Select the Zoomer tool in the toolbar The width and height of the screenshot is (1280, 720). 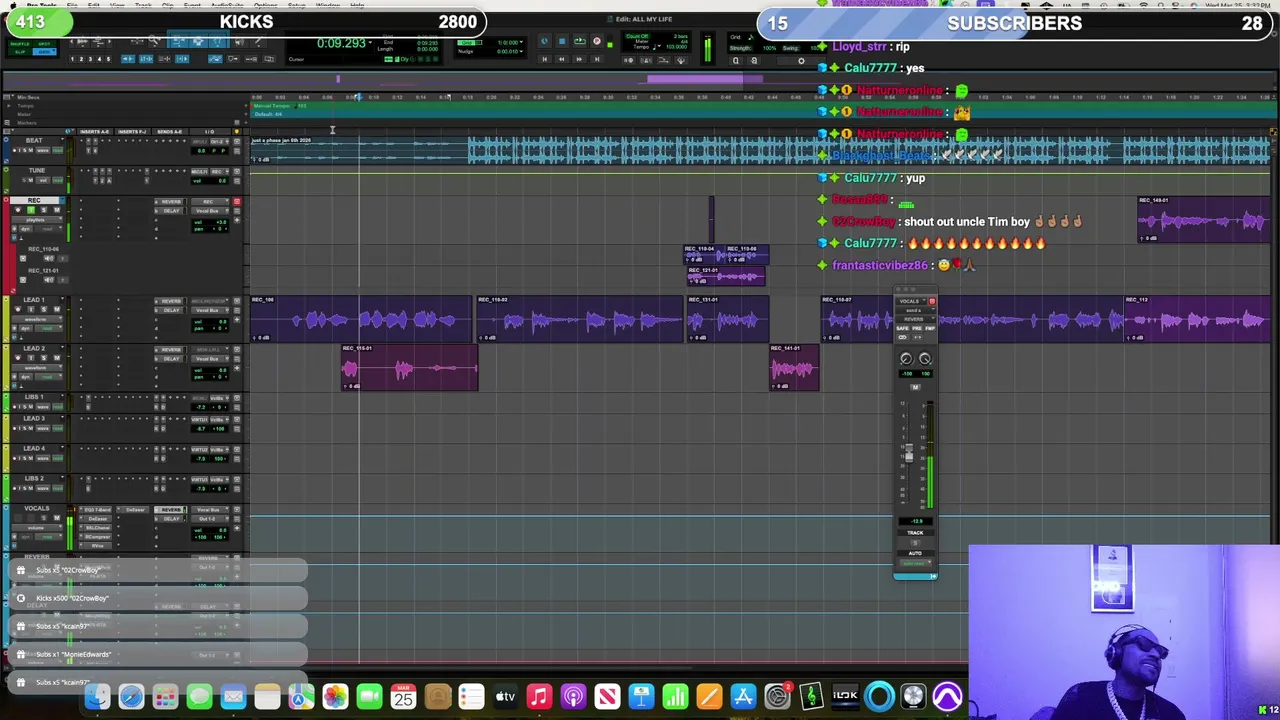(154, 43)
